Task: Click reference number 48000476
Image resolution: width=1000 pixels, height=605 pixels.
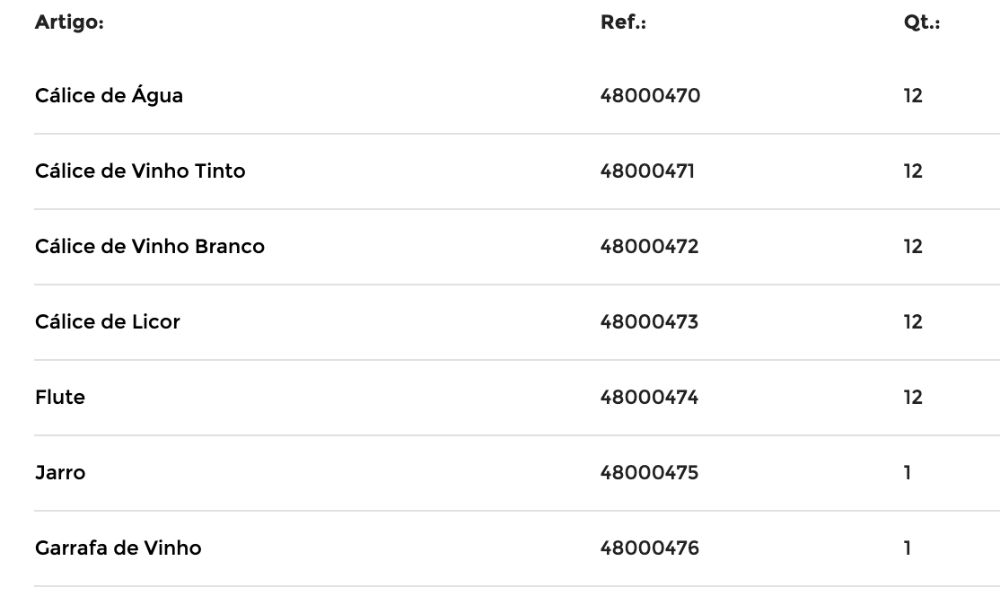Action: 649,548
